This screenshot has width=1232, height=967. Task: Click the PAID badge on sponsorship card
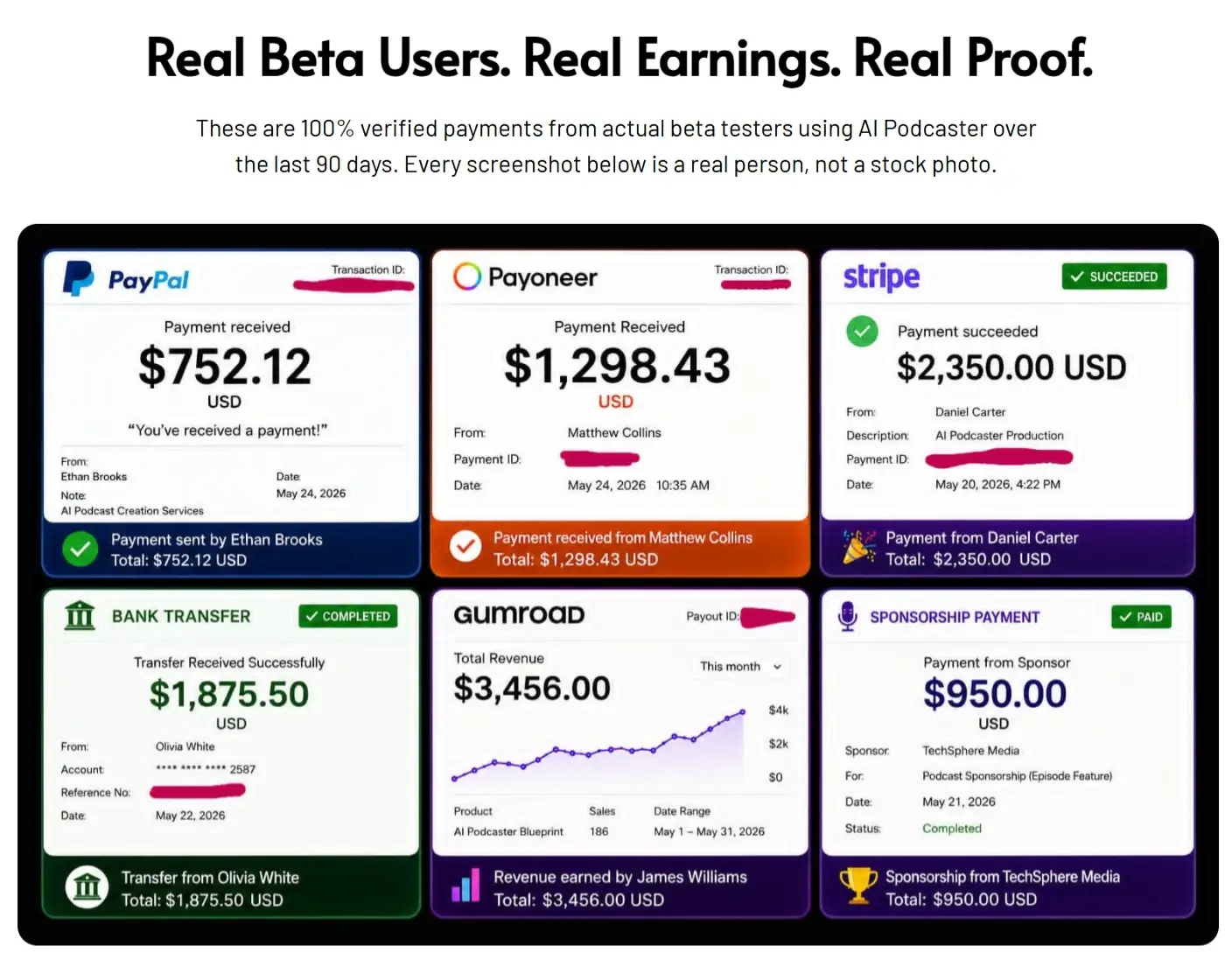tap(1141, 617)
